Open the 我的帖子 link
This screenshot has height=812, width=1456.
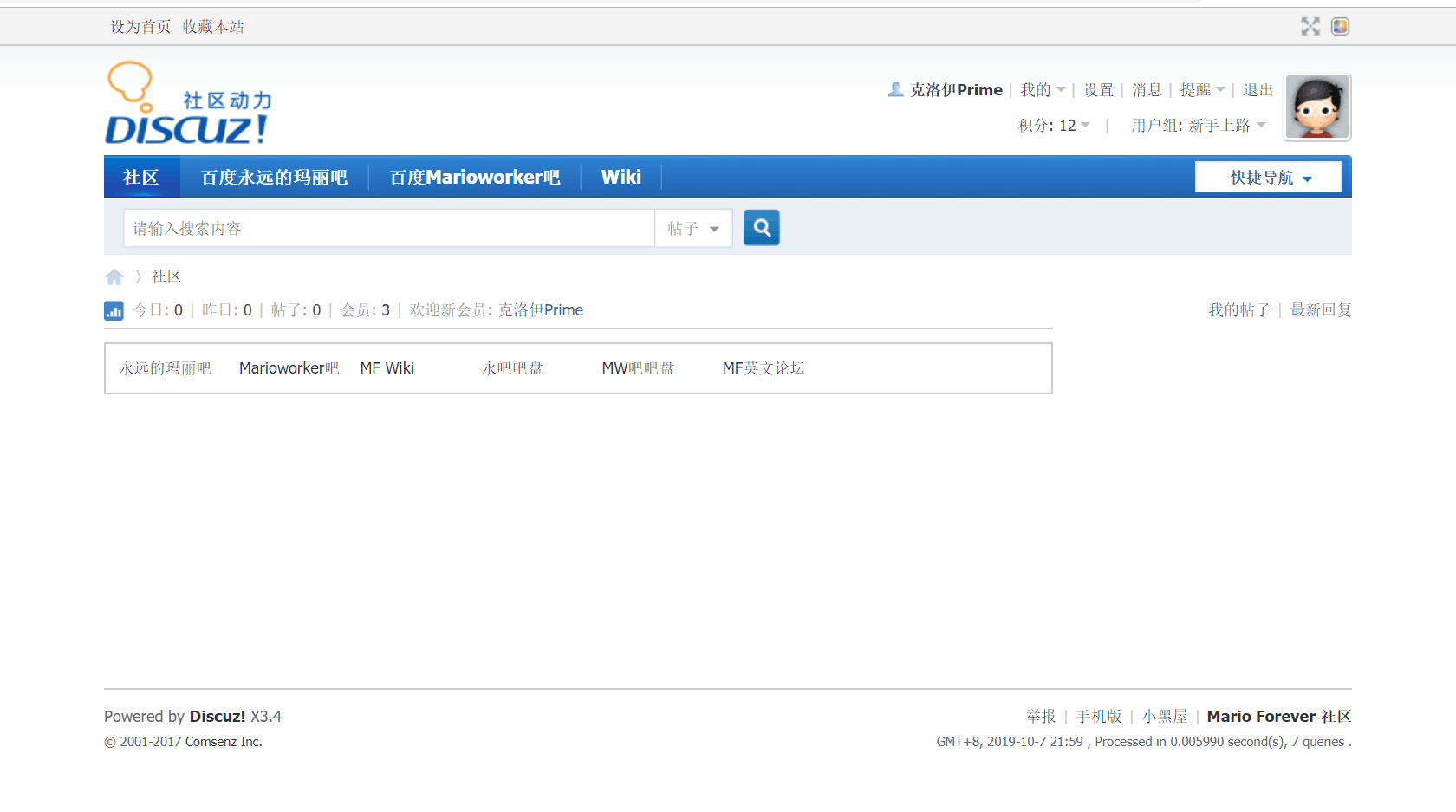pos(1239,310)
